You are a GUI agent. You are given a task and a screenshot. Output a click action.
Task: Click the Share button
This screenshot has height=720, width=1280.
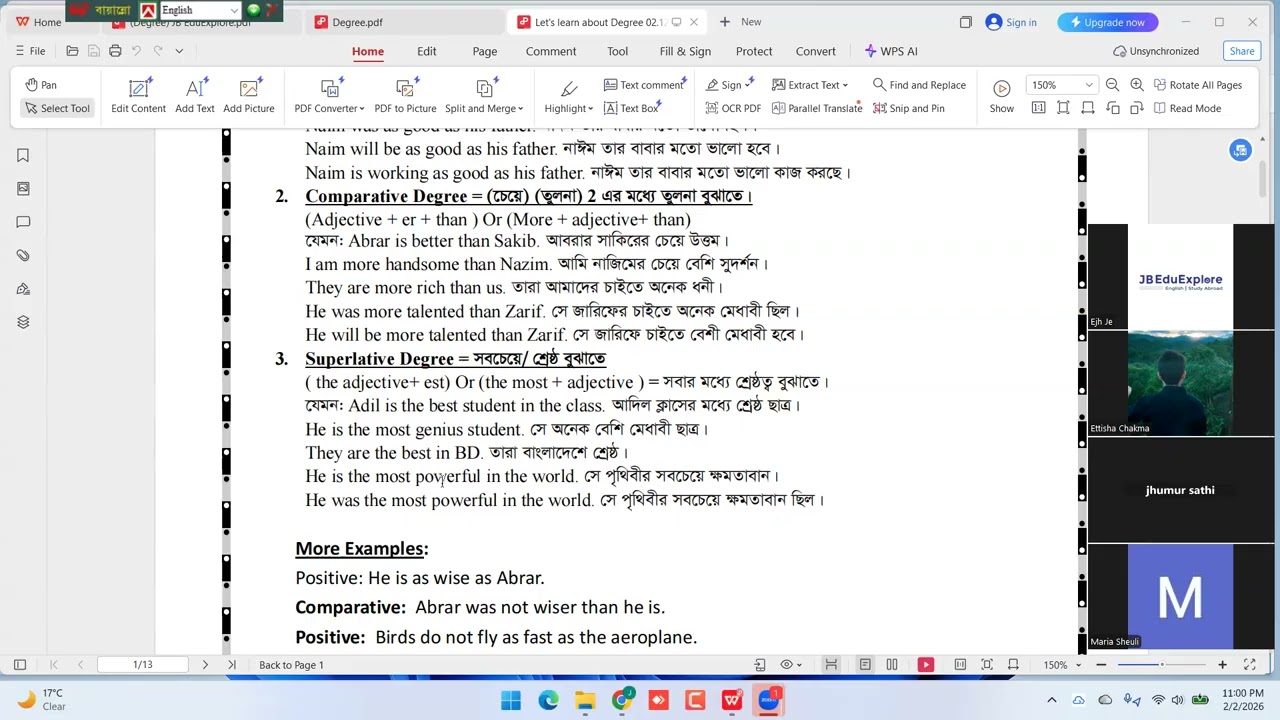1242,51
